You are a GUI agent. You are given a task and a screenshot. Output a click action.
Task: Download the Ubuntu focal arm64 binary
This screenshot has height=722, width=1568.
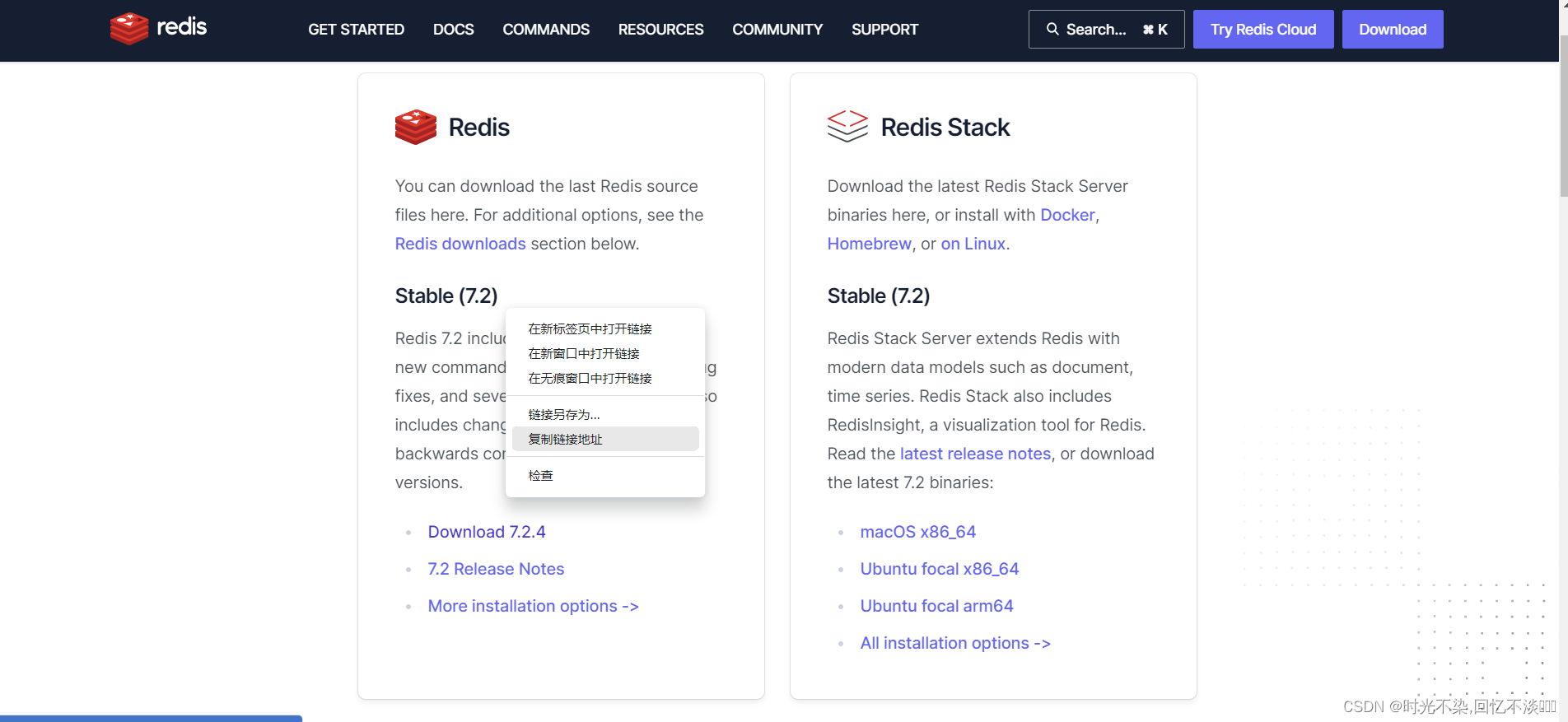point(936,606)
